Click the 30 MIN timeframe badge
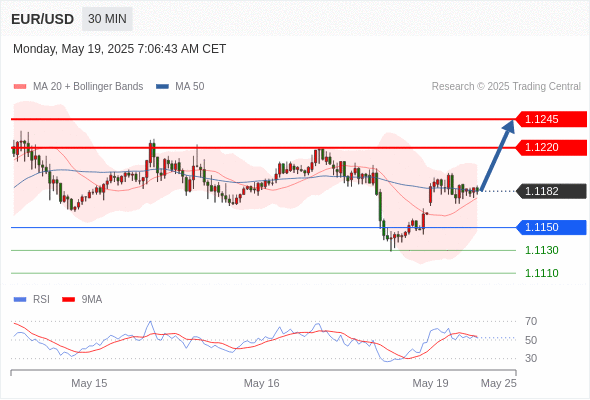The width and height of the screenshot is (590, 400). tap(107, 19)
